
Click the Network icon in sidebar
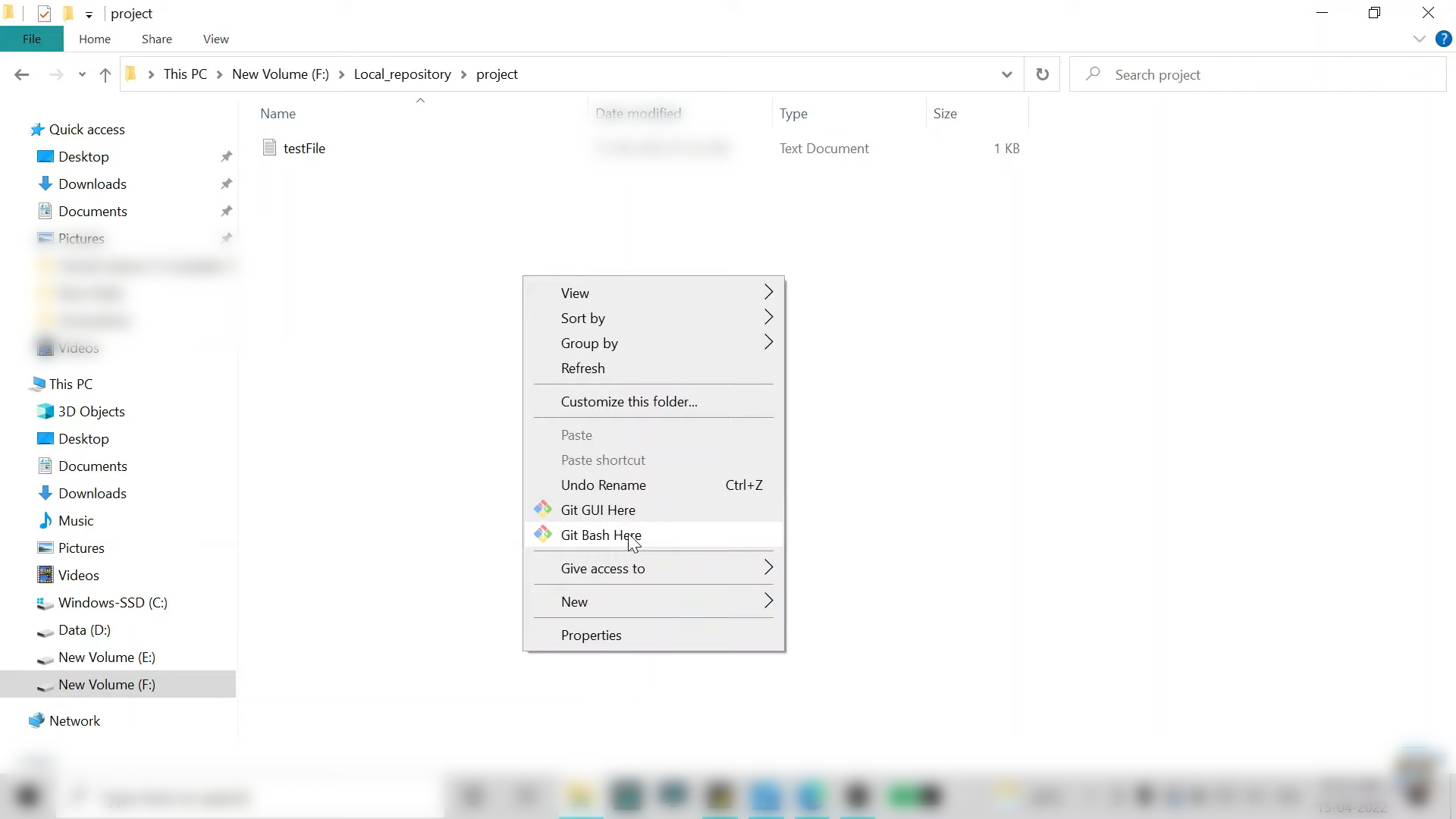36,720
